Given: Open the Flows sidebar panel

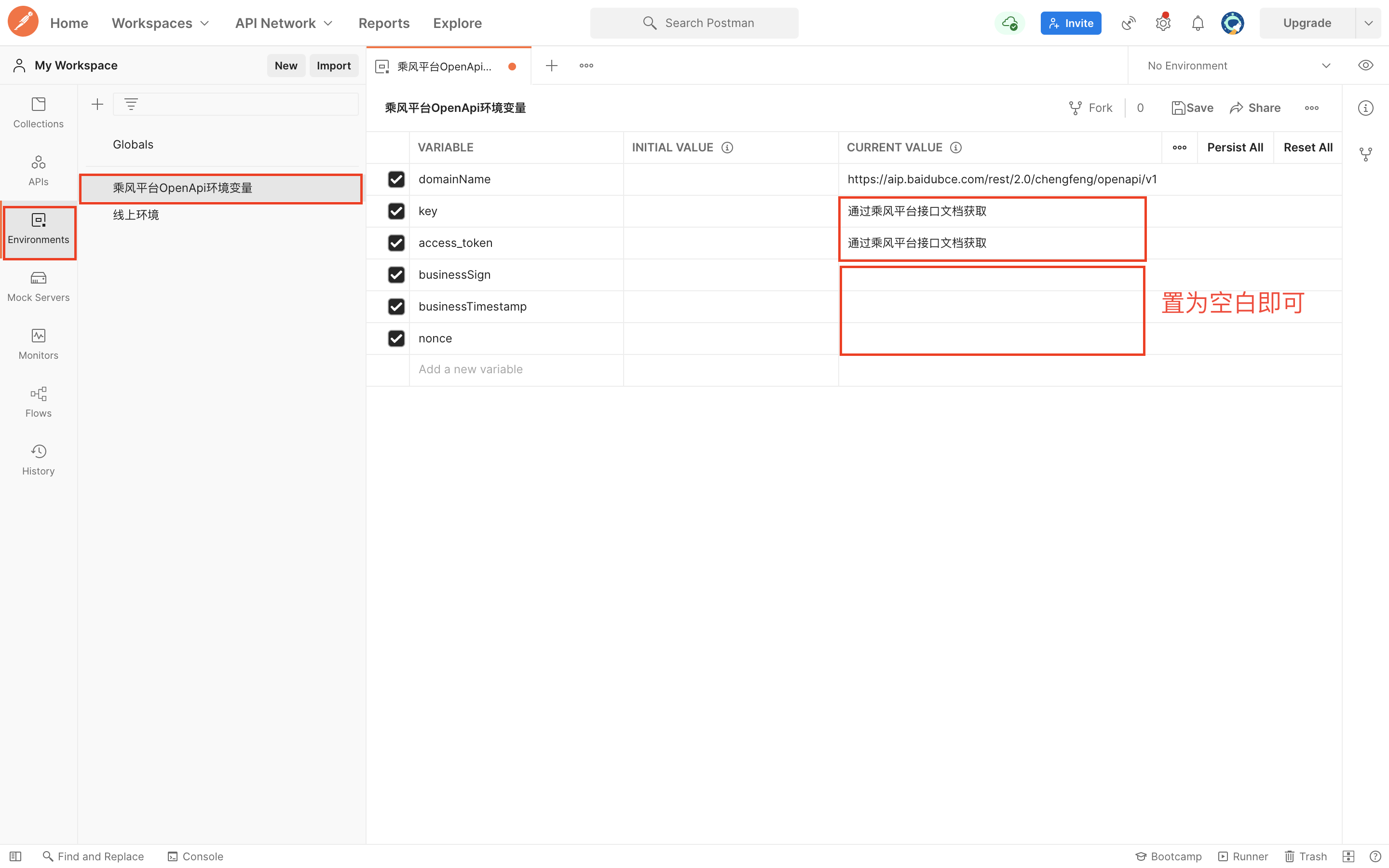Looking at the screenshot, I should pos(39,402).
